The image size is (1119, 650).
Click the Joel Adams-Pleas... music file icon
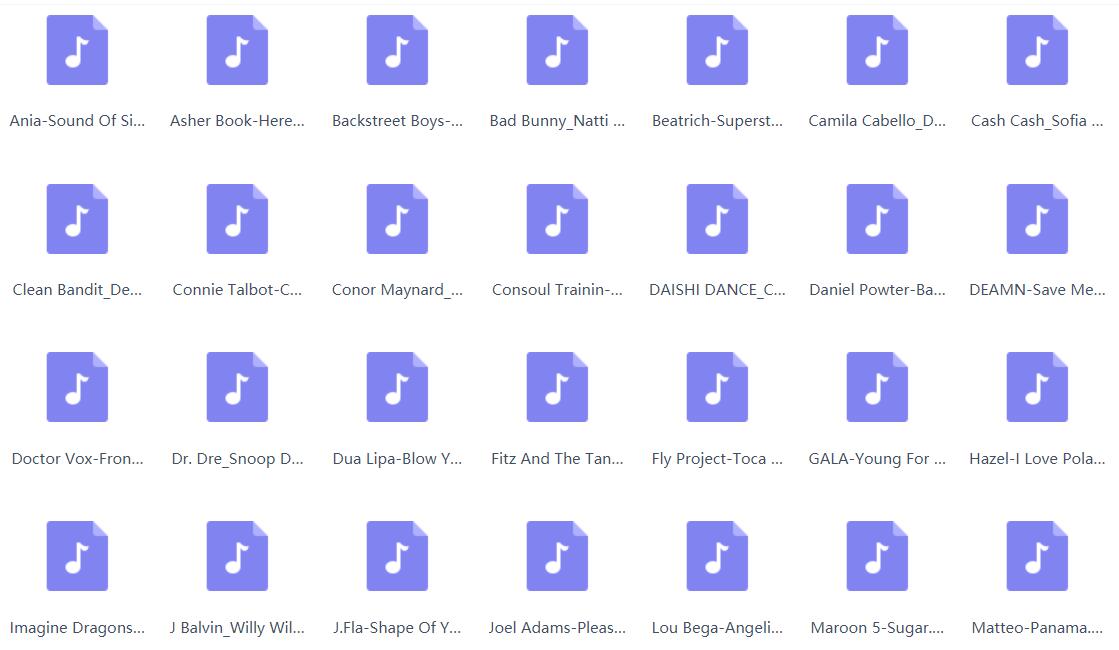[557, 557]
